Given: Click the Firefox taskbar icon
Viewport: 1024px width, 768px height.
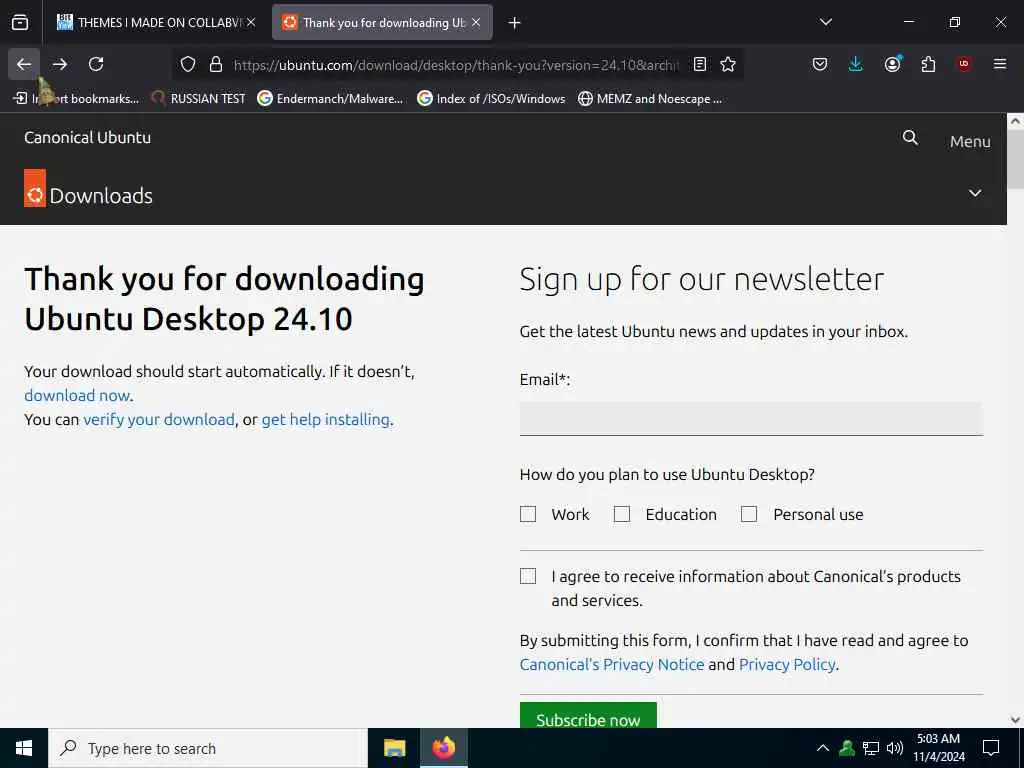Looking at the screenshot, I should coord(443,748).
